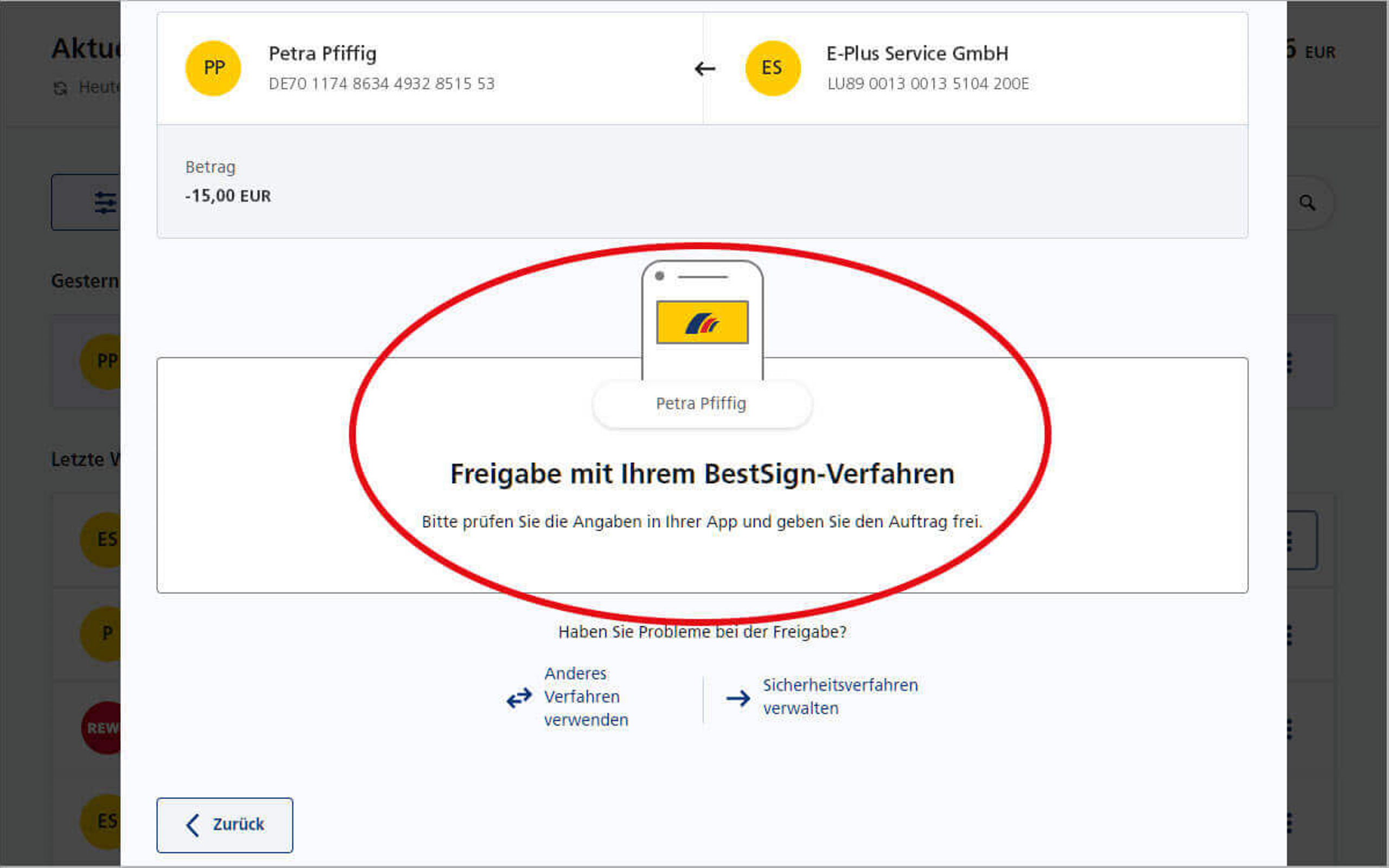Click the smartphone BestSign illustration
This screenshot has width=1389, height=868.
coord(703,320)
